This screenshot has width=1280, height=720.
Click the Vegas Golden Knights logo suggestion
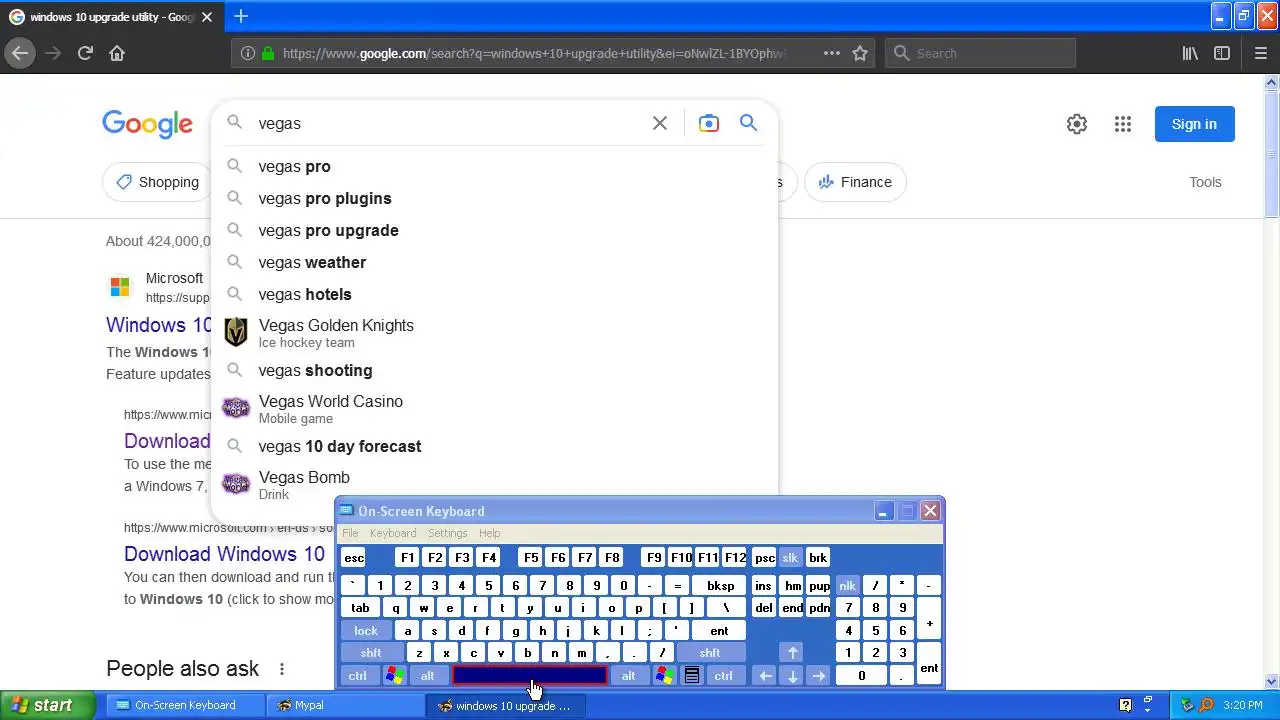point(236,332)
